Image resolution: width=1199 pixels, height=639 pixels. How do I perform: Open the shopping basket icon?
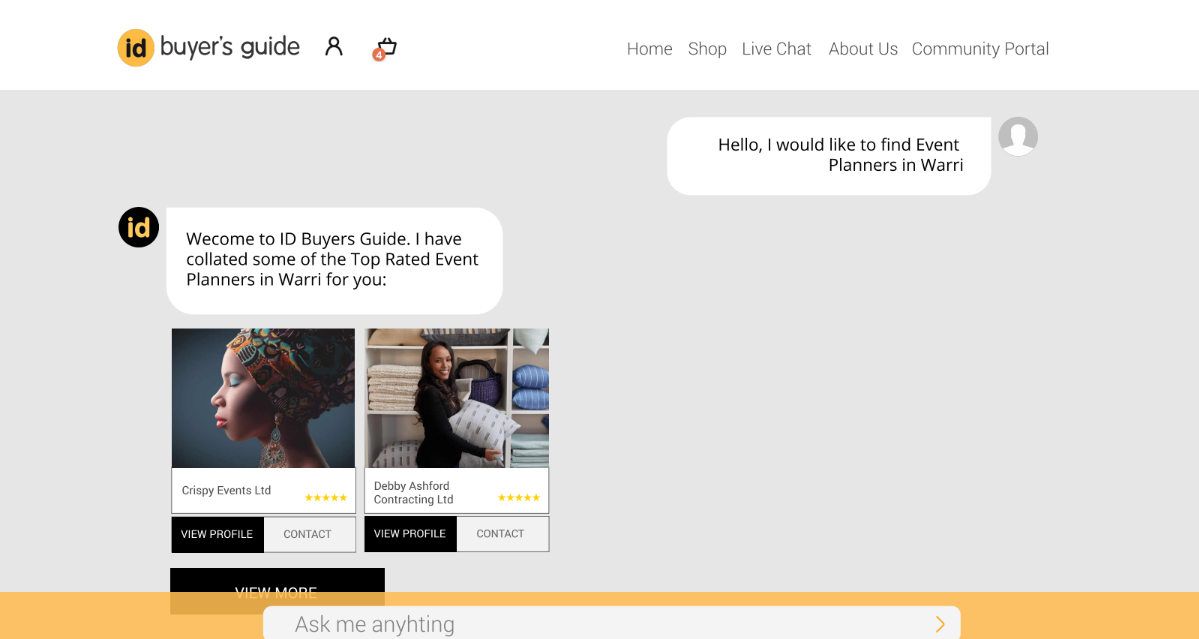point(386,47)
